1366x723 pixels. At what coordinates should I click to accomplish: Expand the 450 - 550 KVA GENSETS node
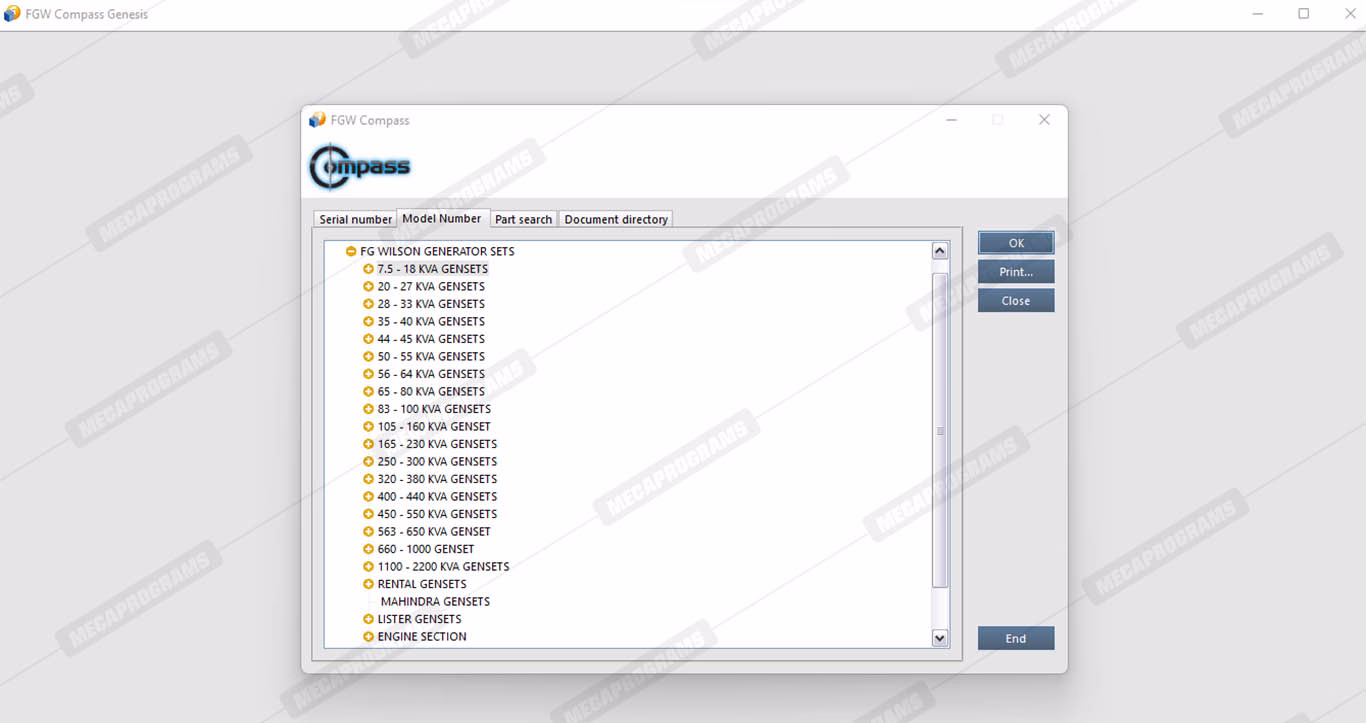click(x=368, y=514)
